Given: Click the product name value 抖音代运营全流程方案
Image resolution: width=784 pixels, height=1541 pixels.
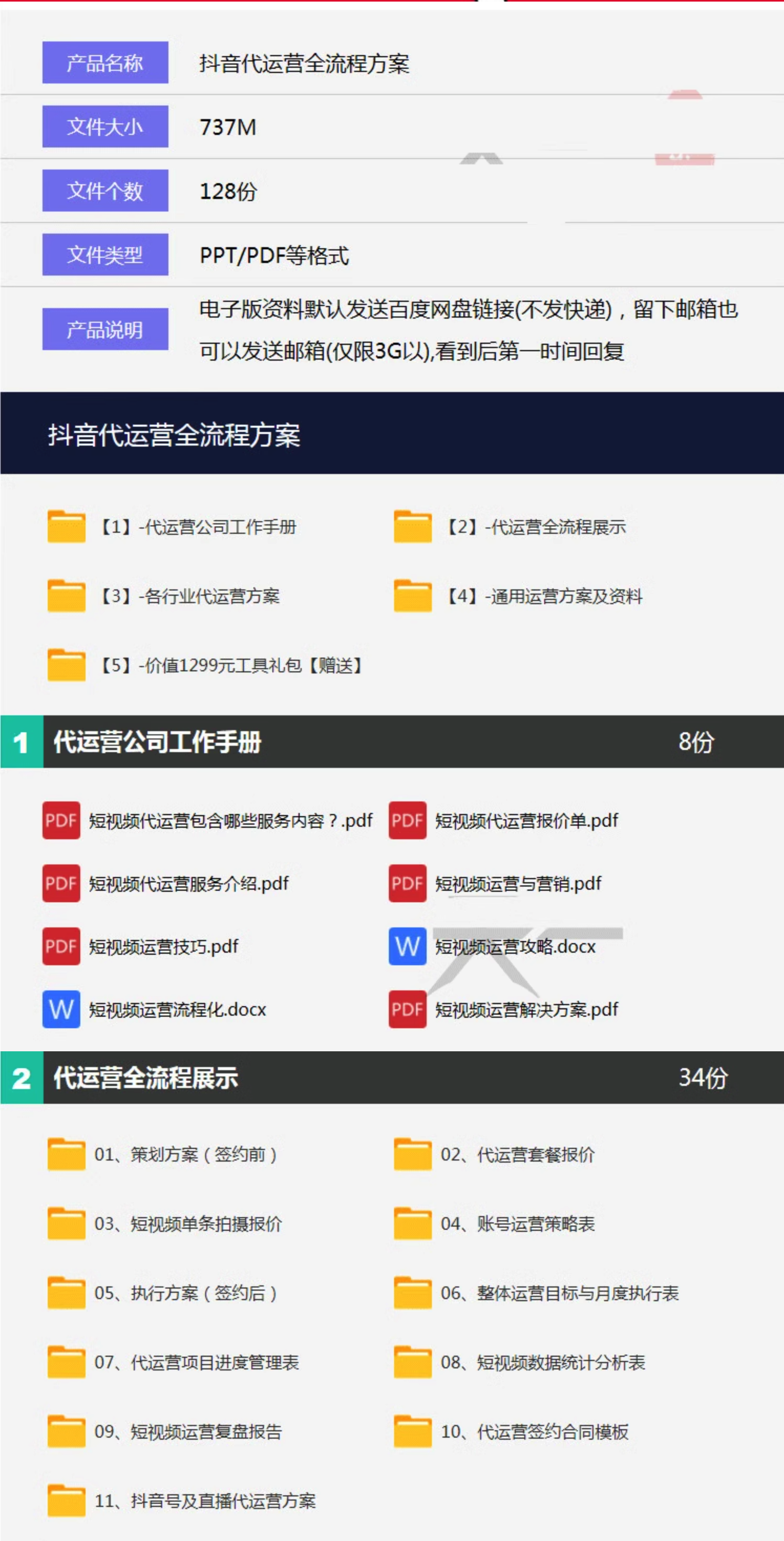Looking at the screenshot, I should tap(304, 63).
